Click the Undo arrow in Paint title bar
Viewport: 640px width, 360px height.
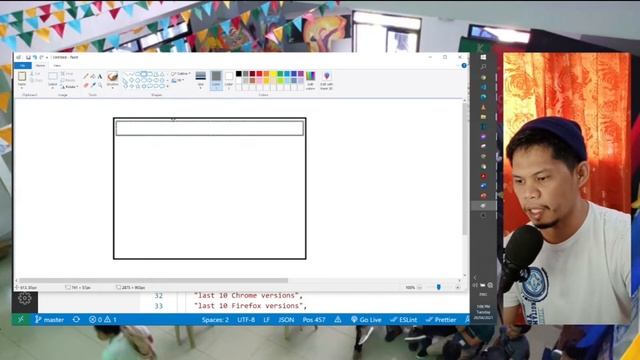(35, 58)
